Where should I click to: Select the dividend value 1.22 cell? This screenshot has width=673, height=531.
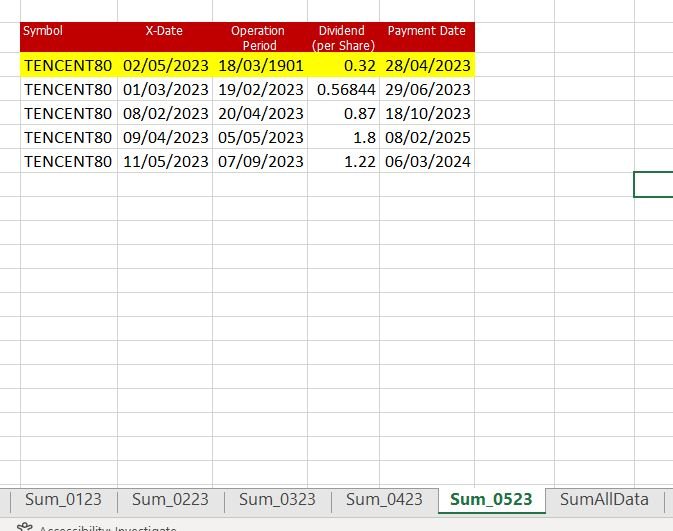pyautogui.click(x=344, y=162)
